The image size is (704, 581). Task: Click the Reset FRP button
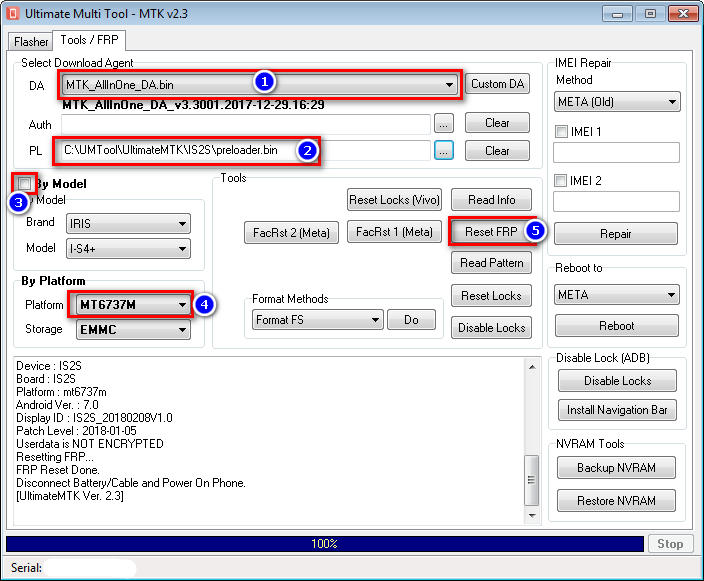(x=491, y=232)
